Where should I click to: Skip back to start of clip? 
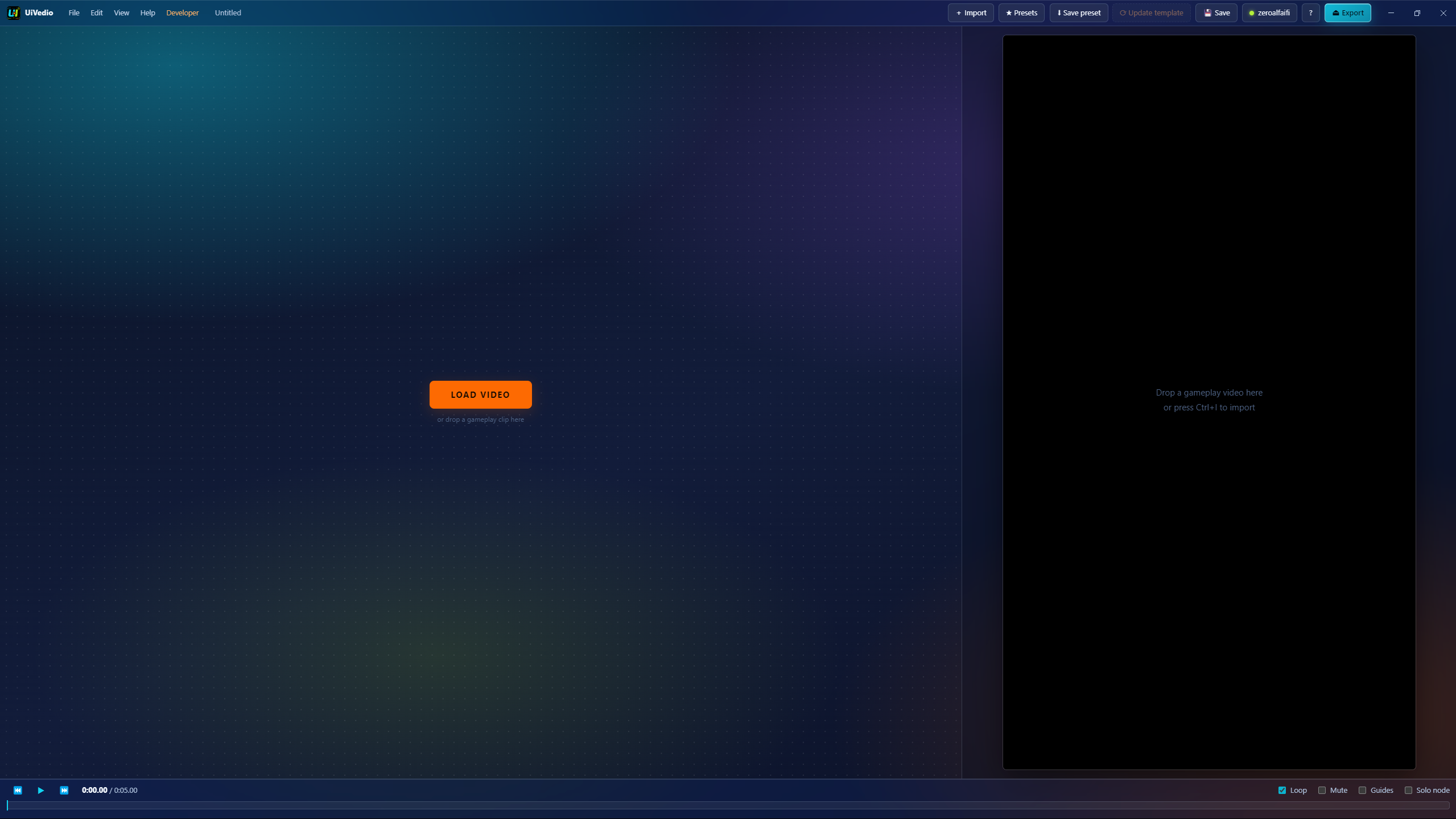[18, 790]
